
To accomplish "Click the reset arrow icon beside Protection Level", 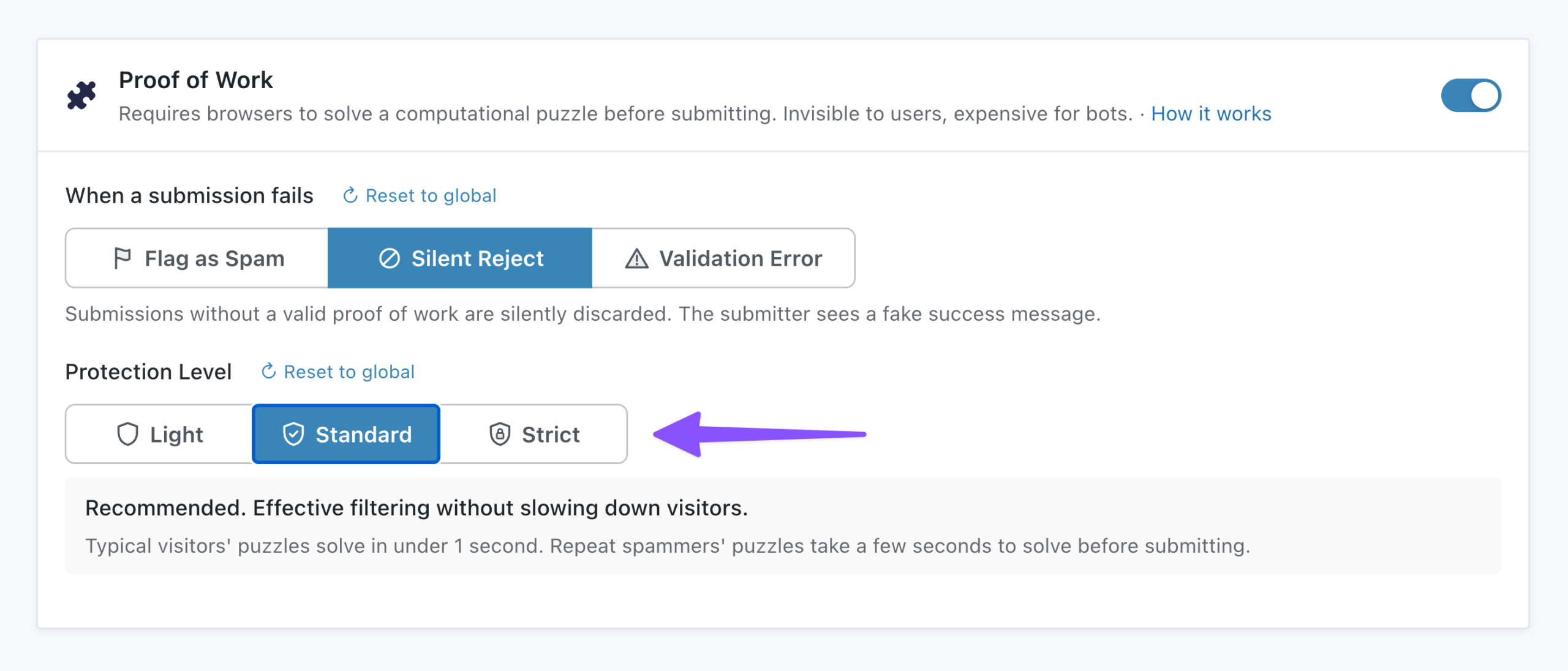I will coord(269,372).
